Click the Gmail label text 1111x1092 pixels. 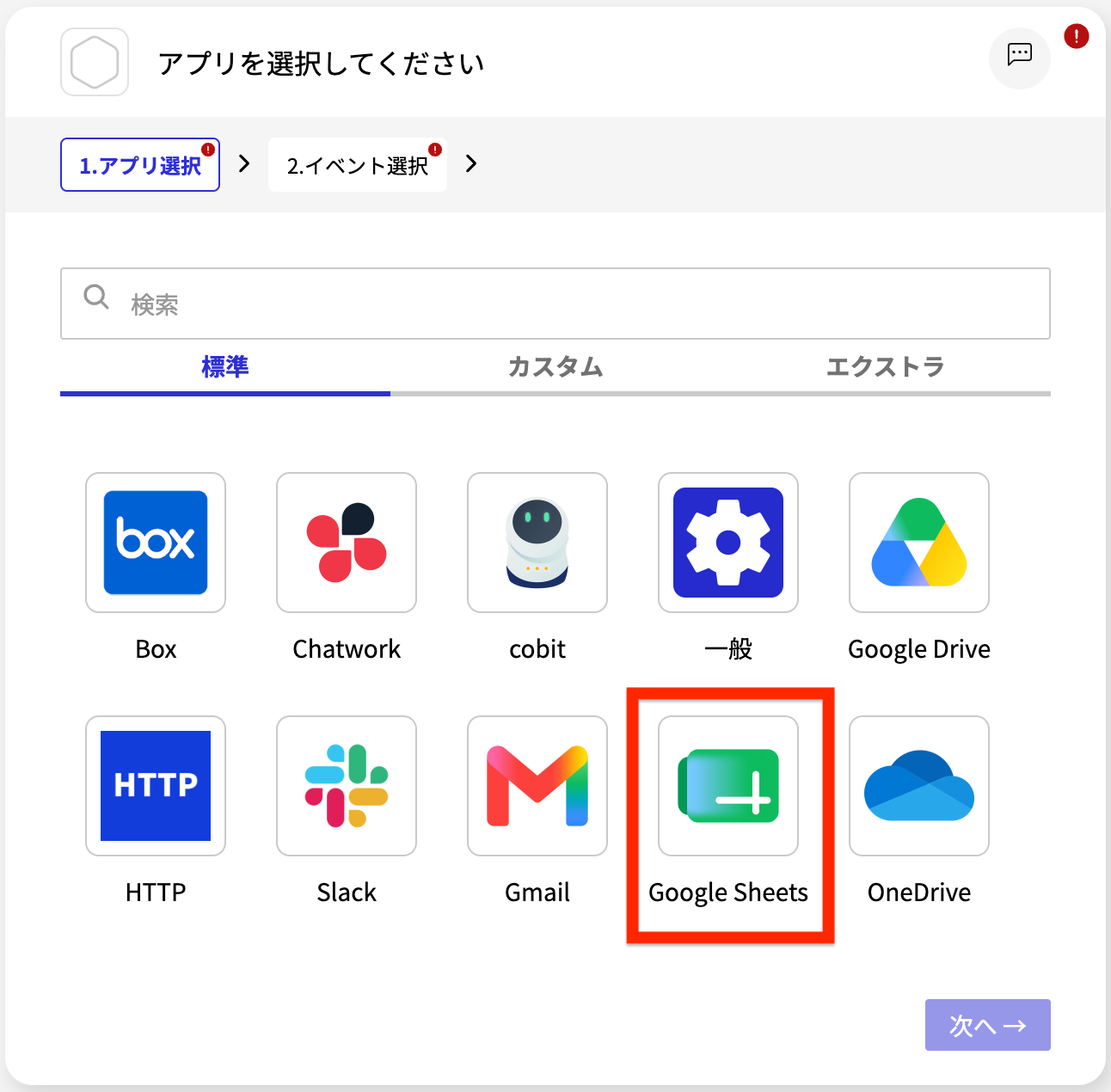537,893
